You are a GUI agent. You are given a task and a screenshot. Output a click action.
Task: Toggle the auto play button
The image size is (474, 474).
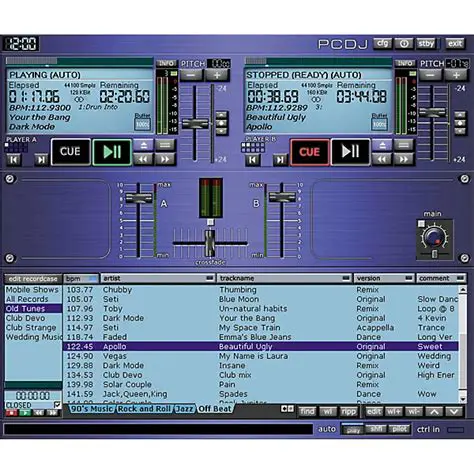coord(353,430)
